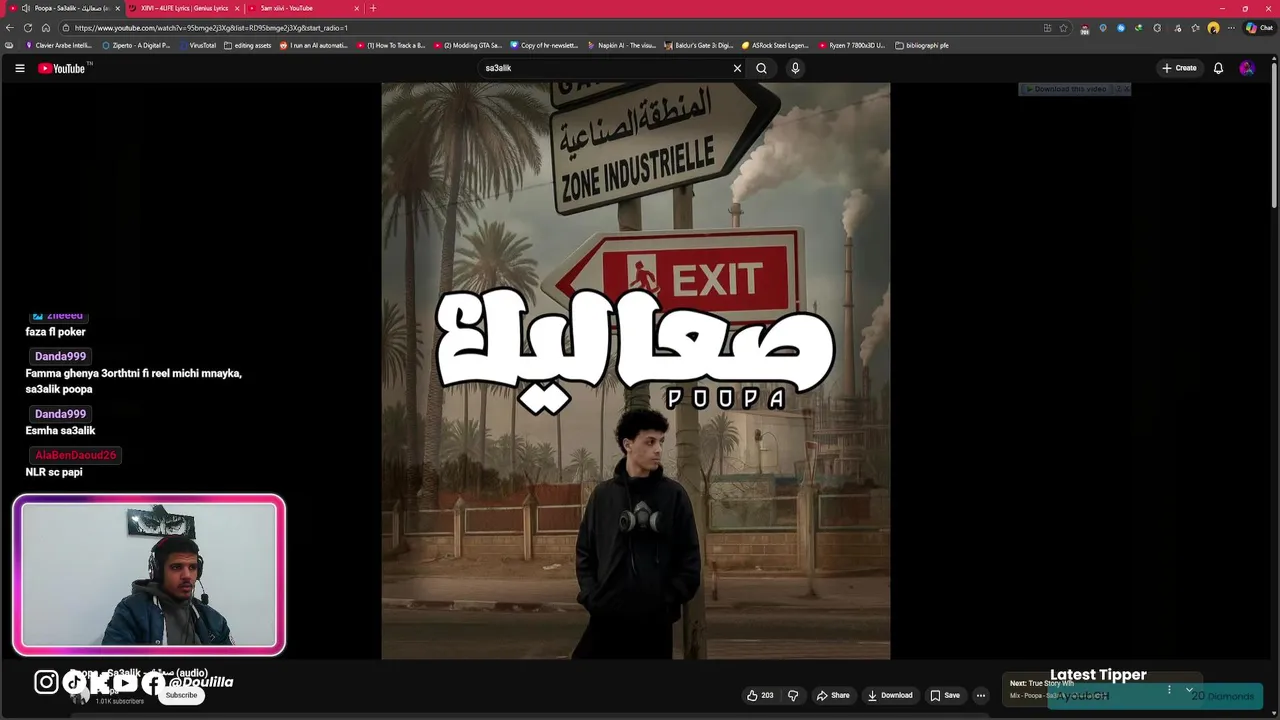Click the search magnifier button
This screenshot has width=1280, height=720.
762,68
